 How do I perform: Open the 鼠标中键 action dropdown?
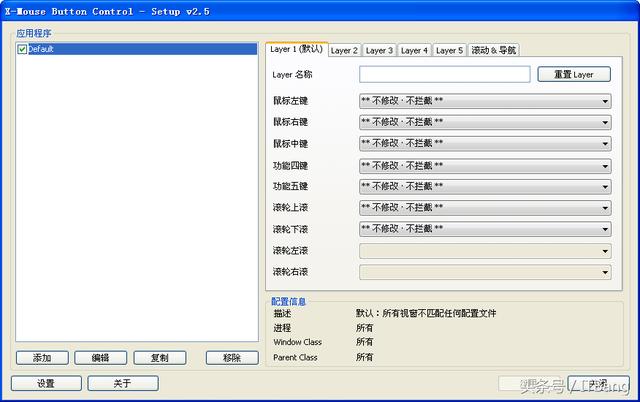click(x=485, y=143)
